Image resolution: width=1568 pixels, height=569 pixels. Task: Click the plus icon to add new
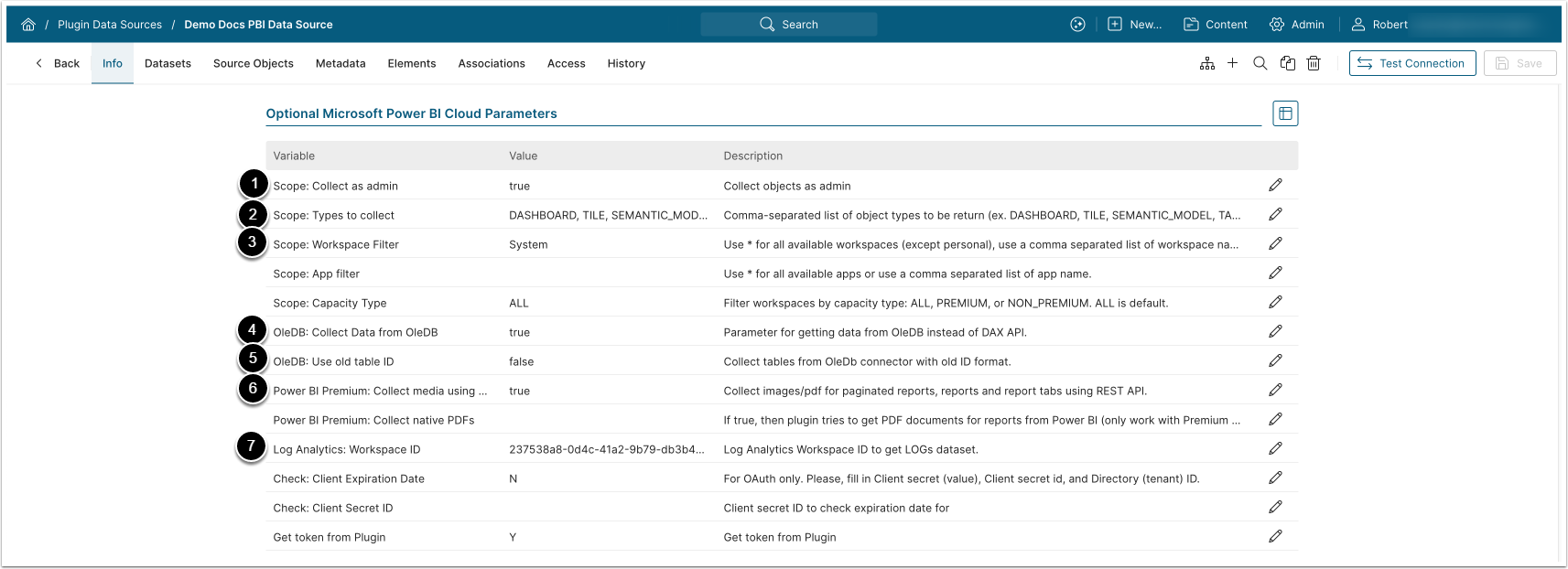tap(1232, 63)
